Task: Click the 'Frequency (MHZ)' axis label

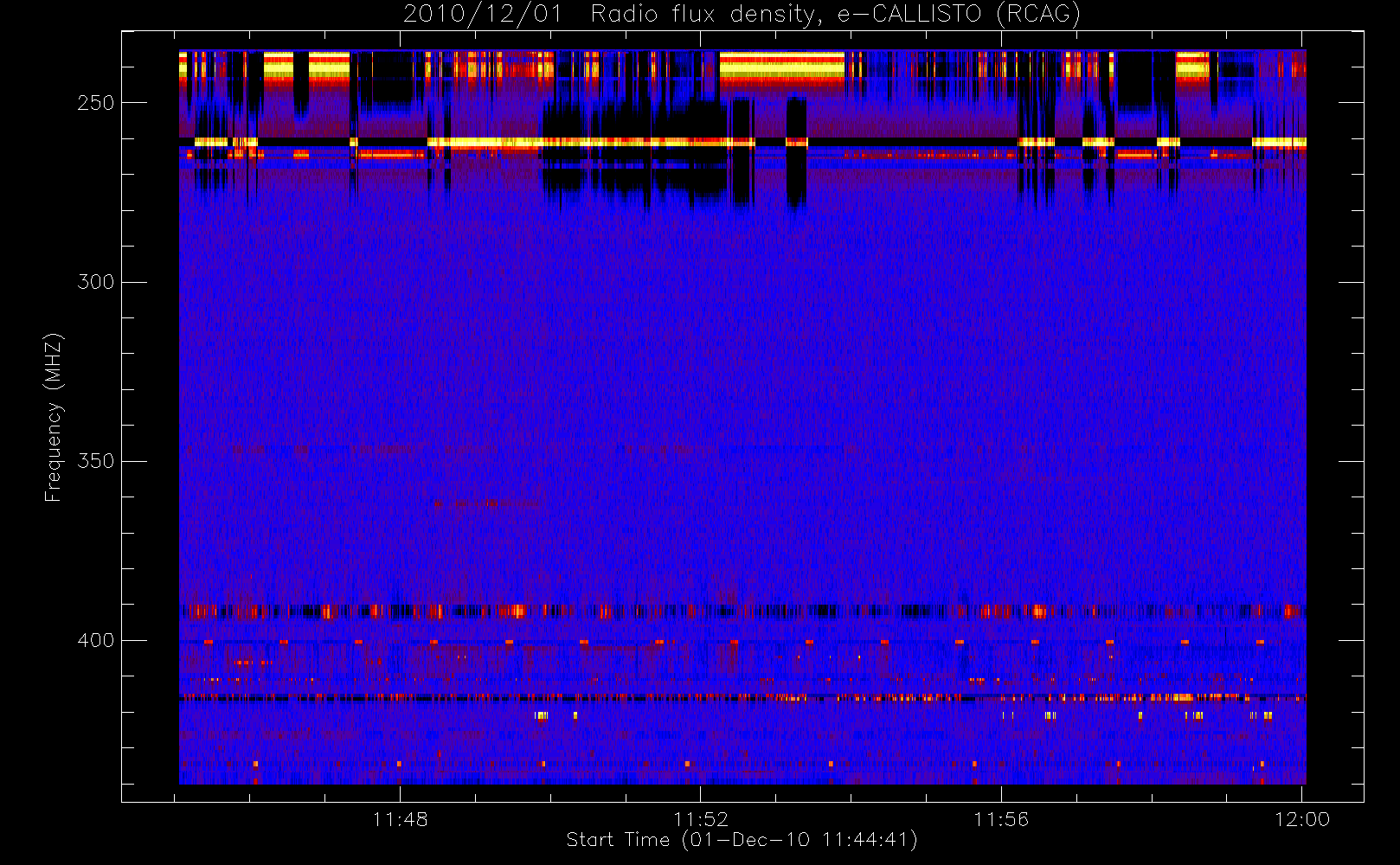Action: [54, 417]
